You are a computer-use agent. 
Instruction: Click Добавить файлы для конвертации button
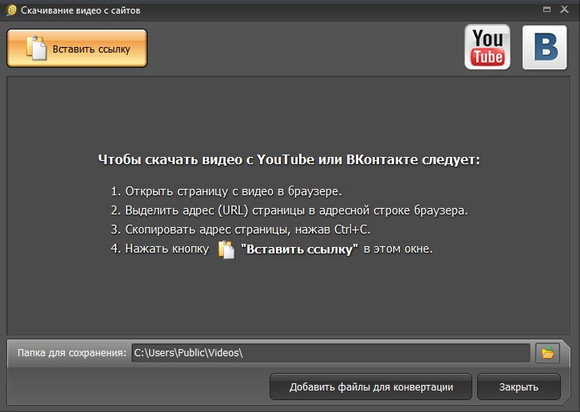click(x=371, y=387)
